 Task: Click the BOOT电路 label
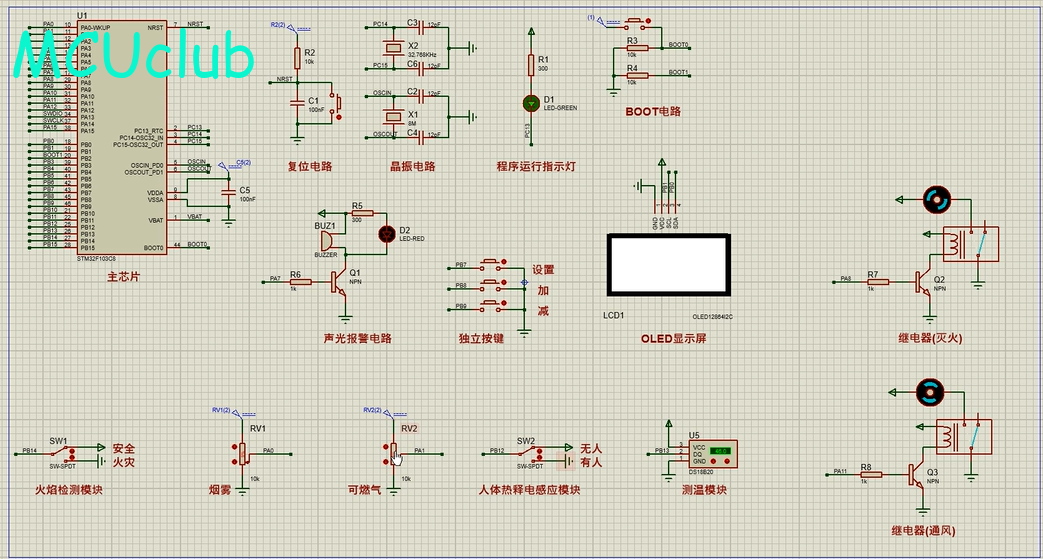coord(653,111)
